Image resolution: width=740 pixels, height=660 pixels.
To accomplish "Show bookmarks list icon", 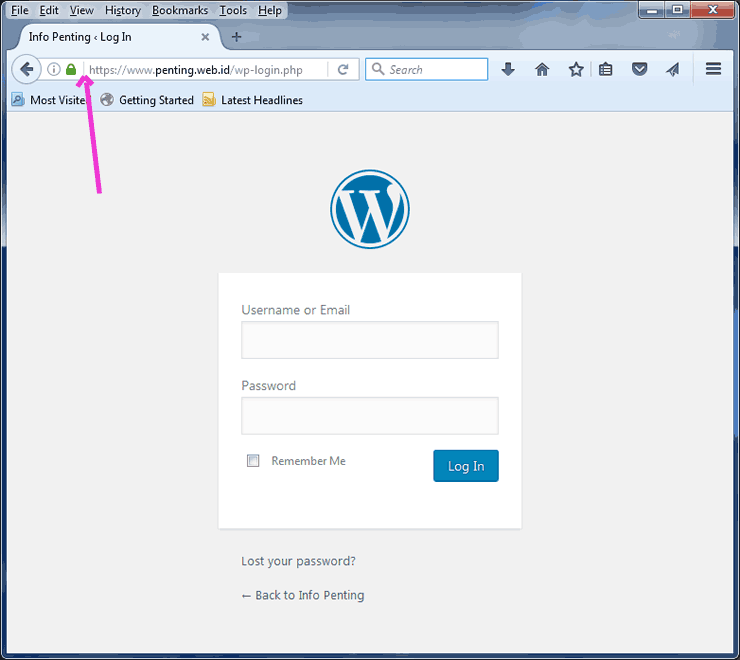I will coord(605,69).
